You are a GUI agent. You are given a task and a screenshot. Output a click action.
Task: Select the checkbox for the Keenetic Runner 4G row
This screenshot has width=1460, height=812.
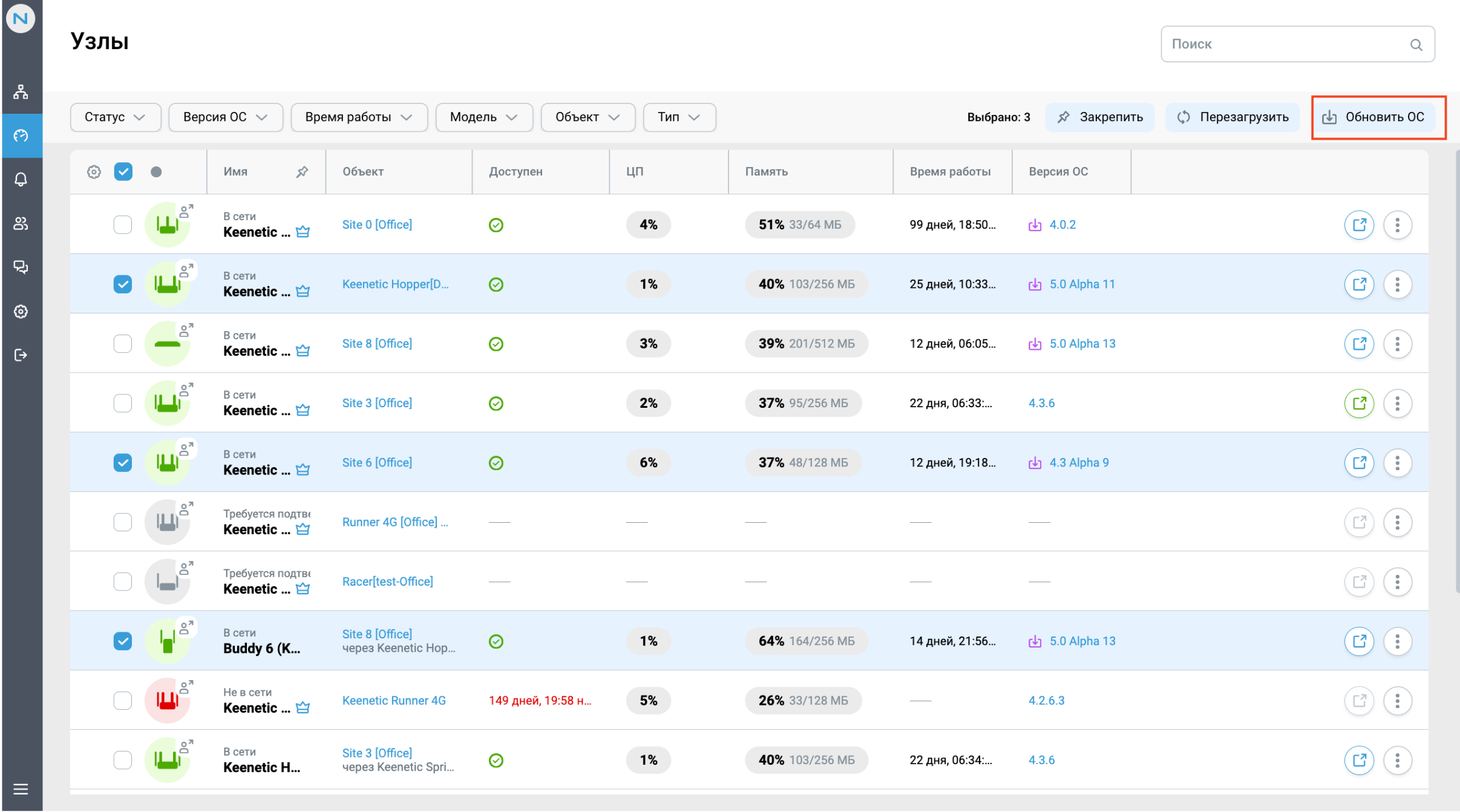[x=123, y=700]
